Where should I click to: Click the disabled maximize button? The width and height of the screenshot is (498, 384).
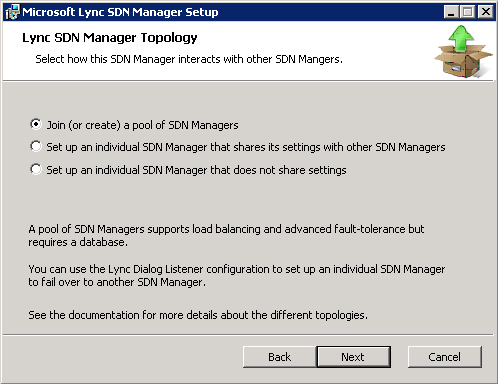[468, 12]
